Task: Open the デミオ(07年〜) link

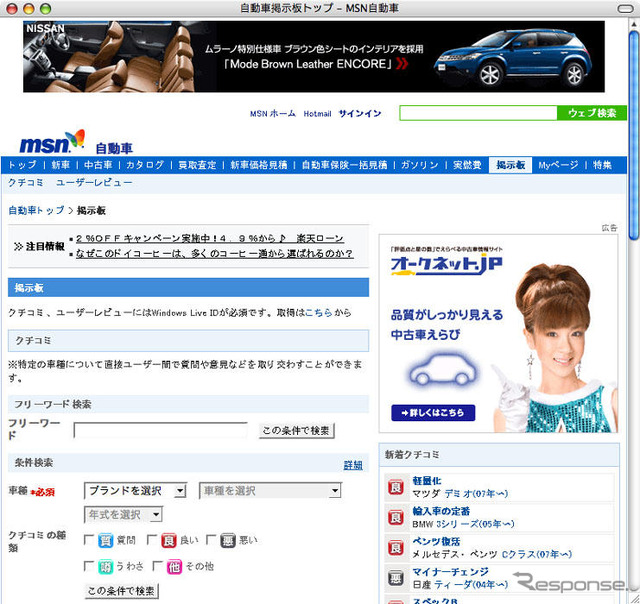Action: pyautogui.click(x=476, y=494)
